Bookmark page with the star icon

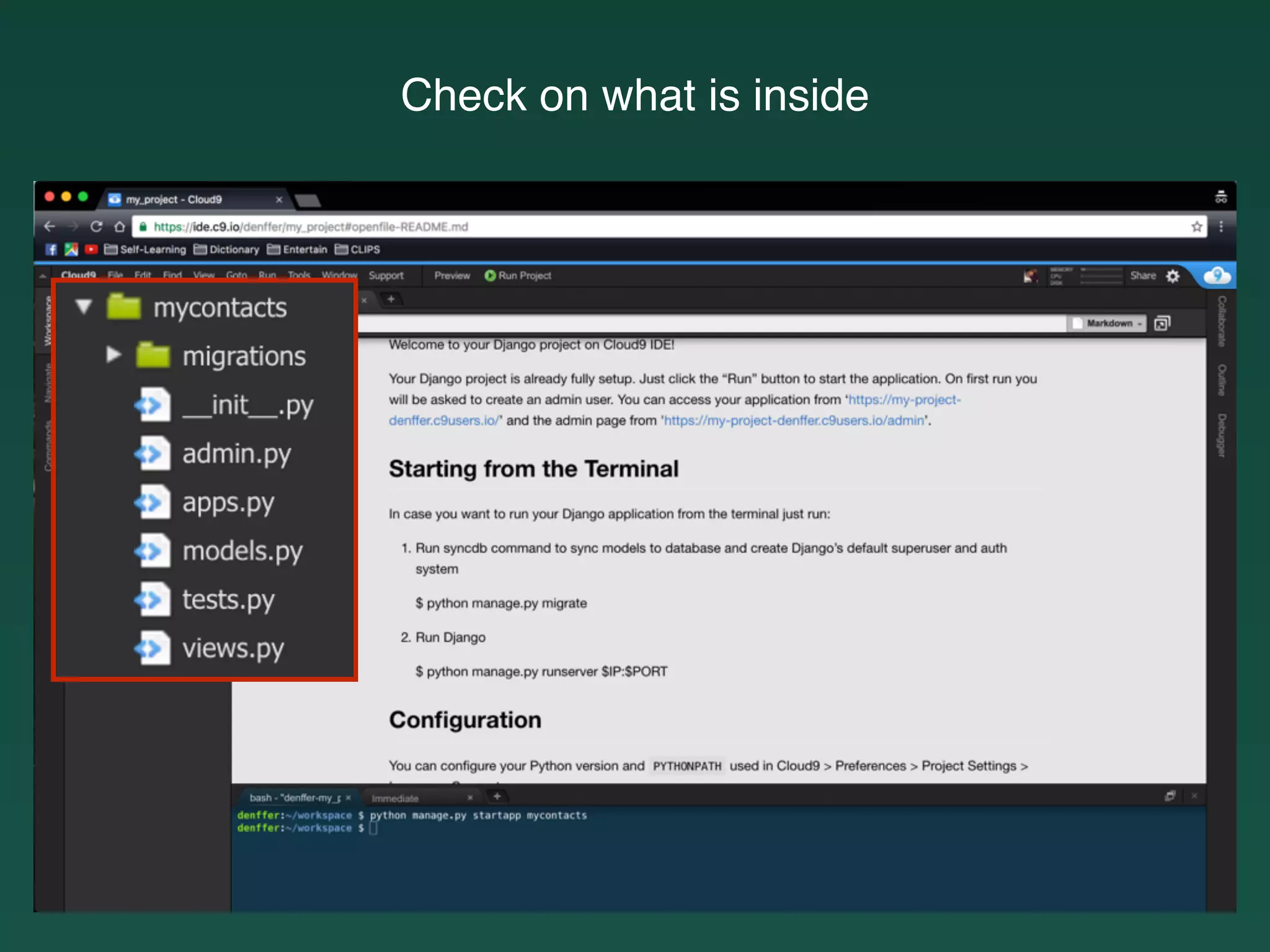[1197, 227]
